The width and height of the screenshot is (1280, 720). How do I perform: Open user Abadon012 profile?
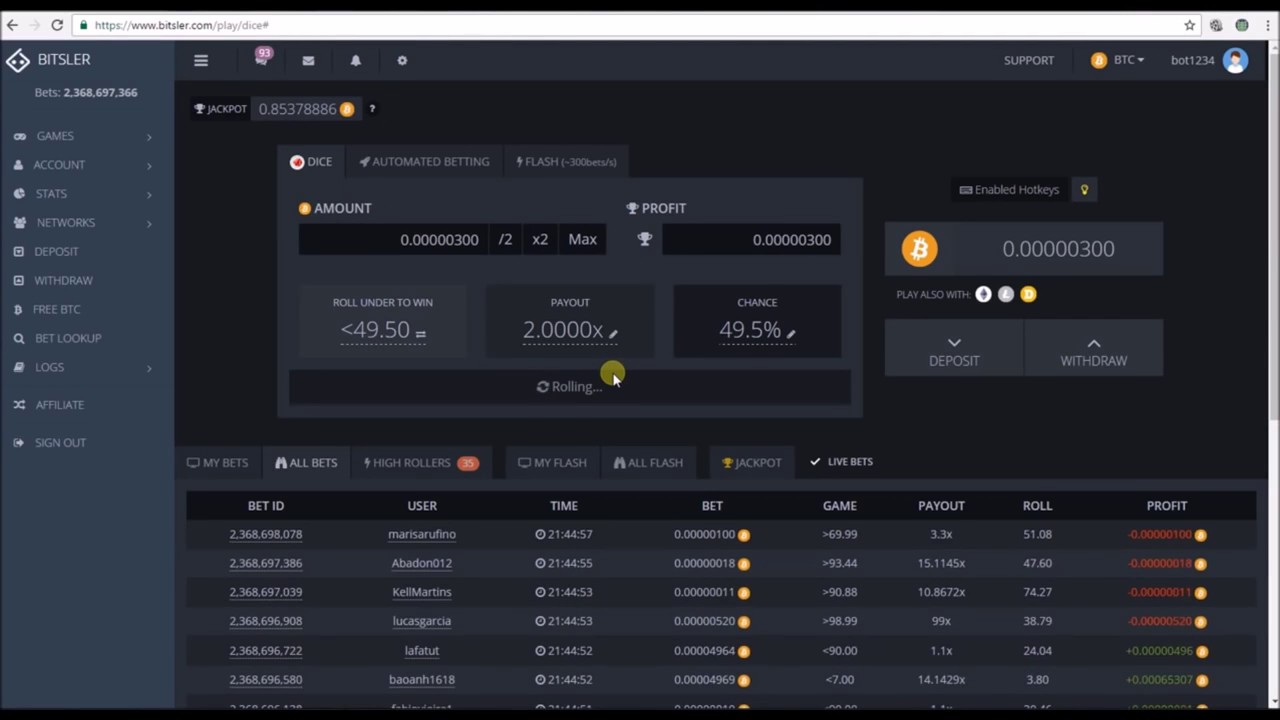[422, 563]
